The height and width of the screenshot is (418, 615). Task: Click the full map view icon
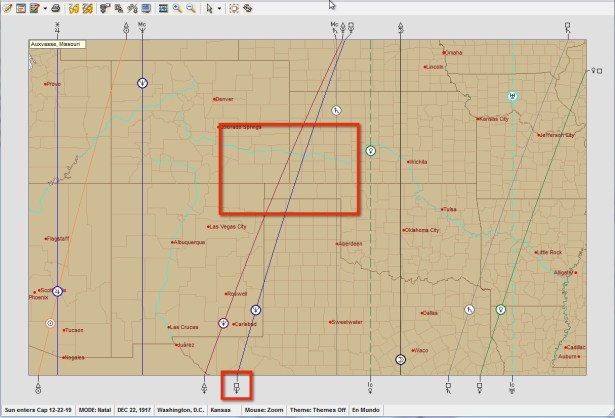[163, 8]
